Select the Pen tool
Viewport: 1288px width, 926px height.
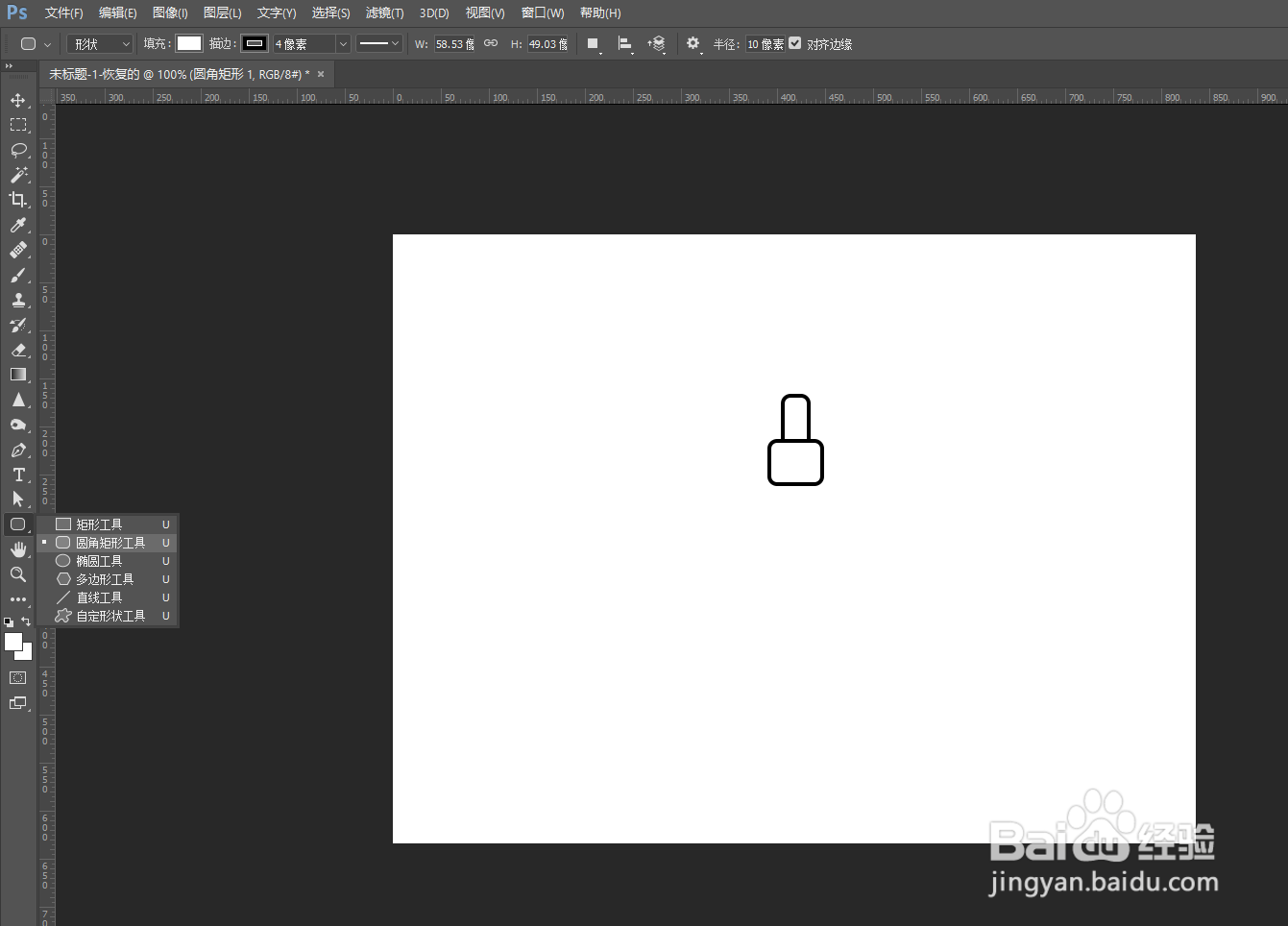pos(18,450)
